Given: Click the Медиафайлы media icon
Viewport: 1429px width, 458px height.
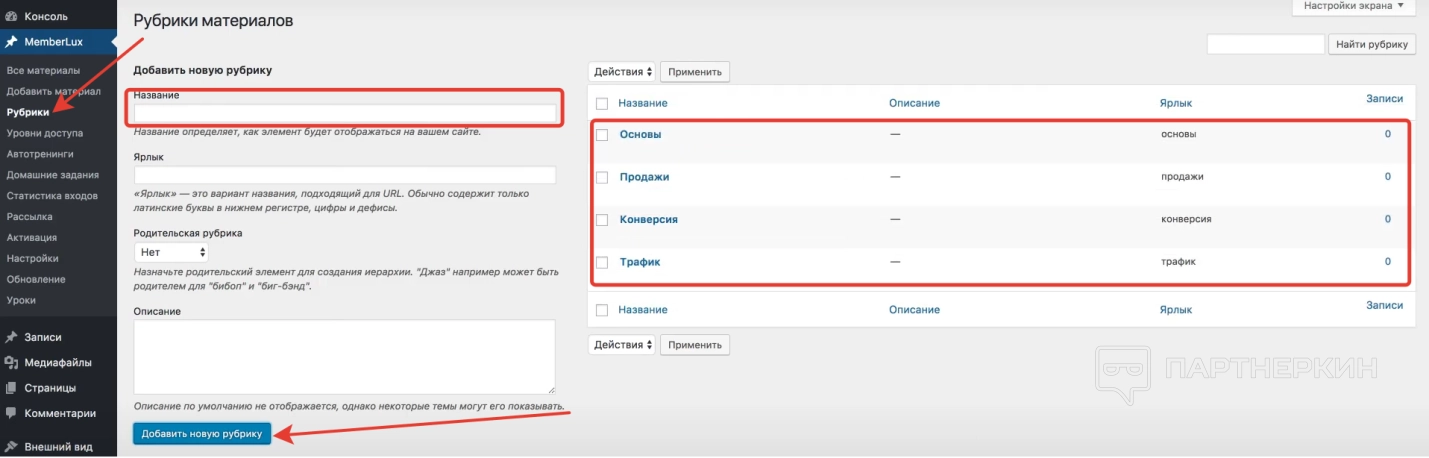Looking at the screenshot, I should (11, 362).
